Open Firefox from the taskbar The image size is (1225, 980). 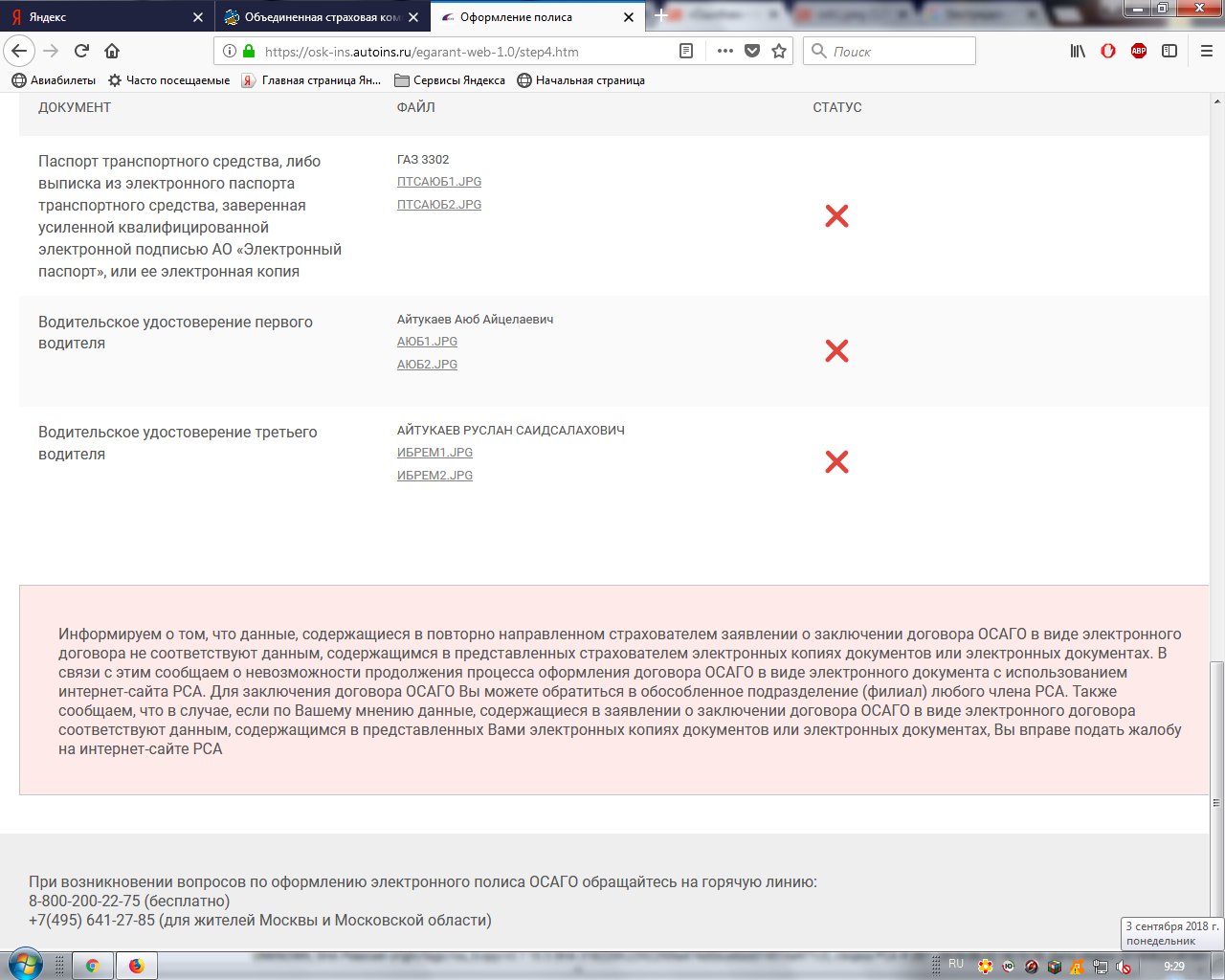pyautogui.click(x=137, y=967)
